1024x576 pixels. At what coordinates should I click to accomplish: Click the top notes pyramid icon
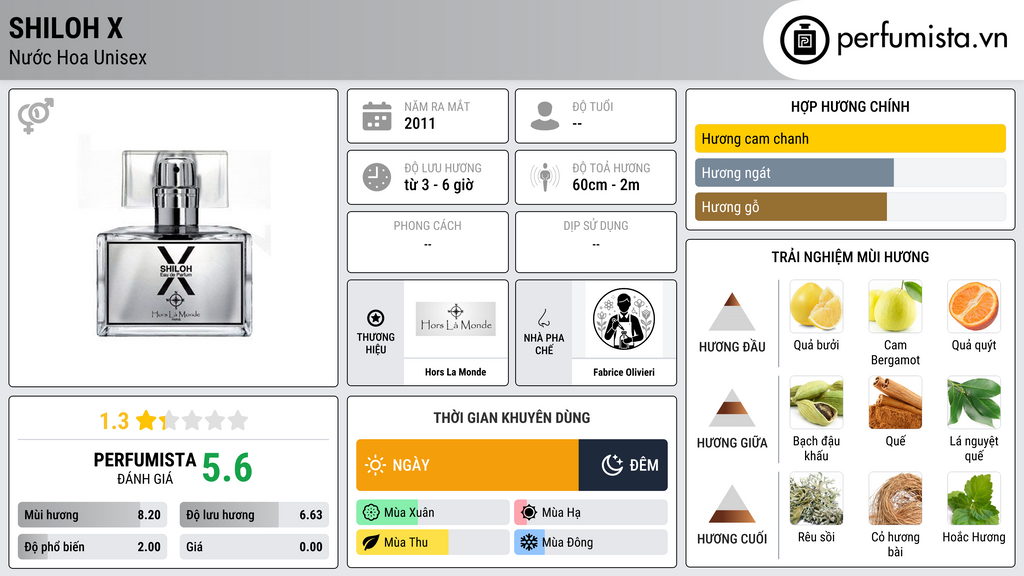point(732,312)
